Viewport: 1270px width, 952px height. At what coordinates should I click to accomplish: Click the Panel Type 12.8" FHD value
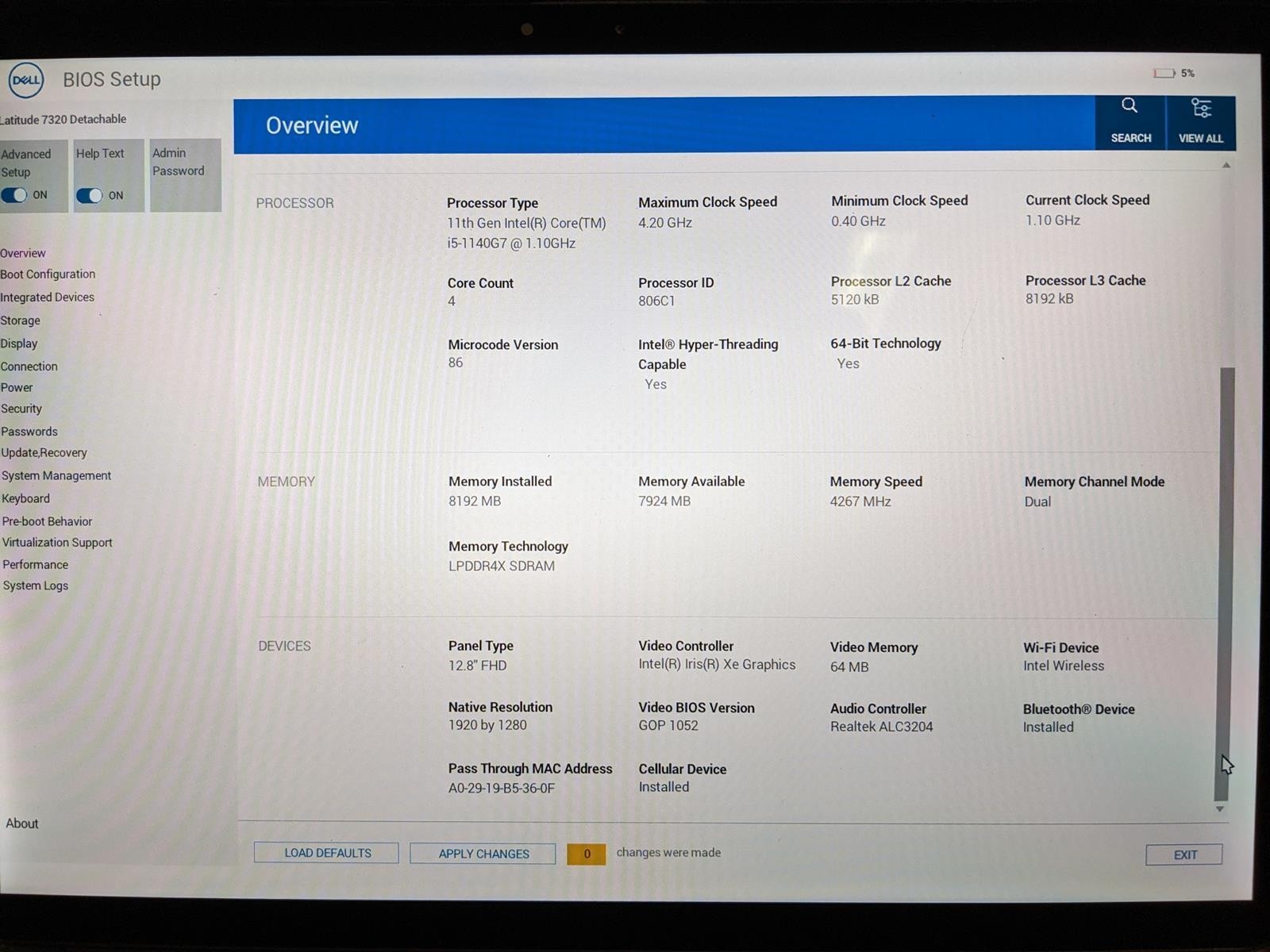pyautogui.click(x=477, y=666)
